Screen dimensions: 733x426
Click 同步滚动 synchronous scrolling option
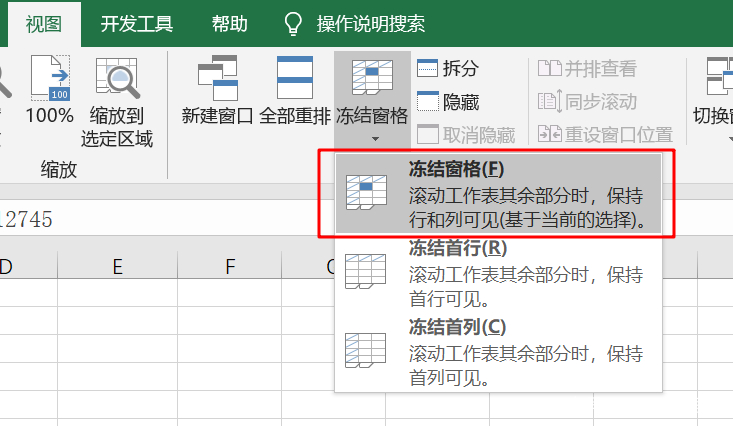(x=587, y=101)
